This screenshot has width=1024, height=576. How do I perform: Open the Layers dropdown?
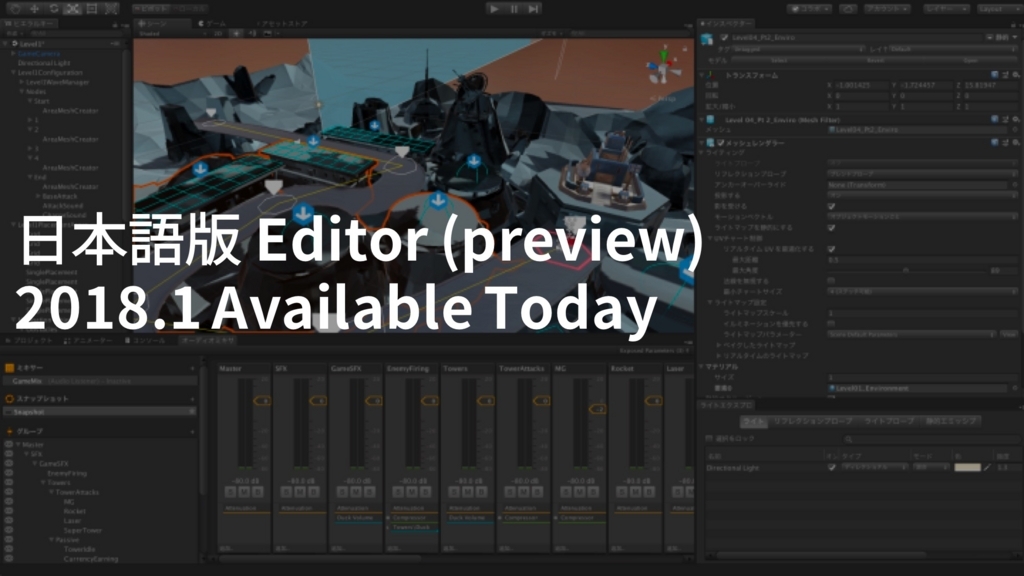pyautogui.click(x=946, y=9)
